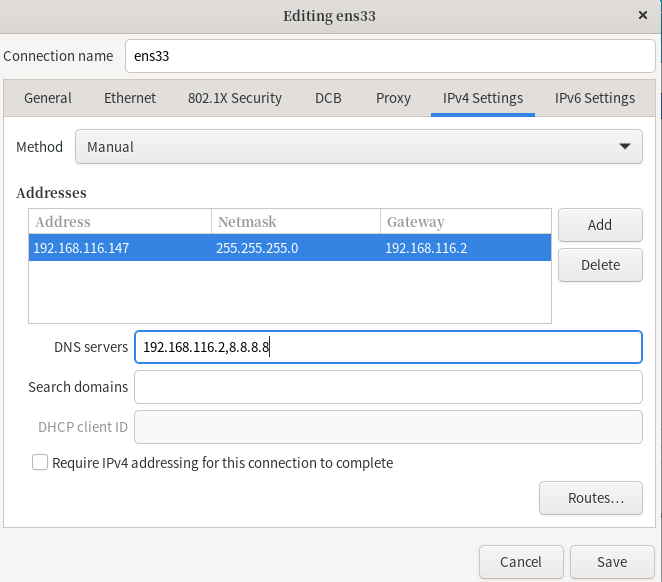Cancel the connection edits
662x582 pixels.
(522, 562)
